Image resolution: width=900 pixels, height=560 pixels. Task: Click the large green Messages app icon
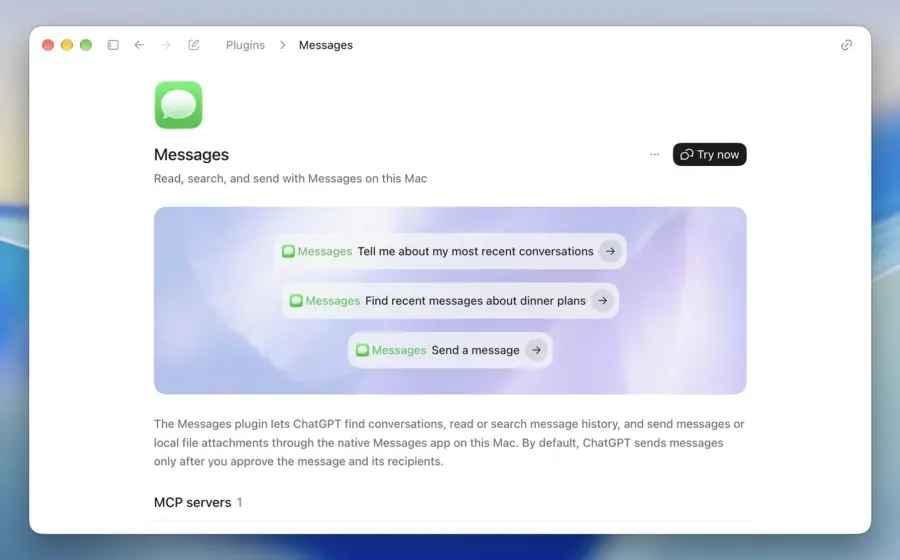179,105
